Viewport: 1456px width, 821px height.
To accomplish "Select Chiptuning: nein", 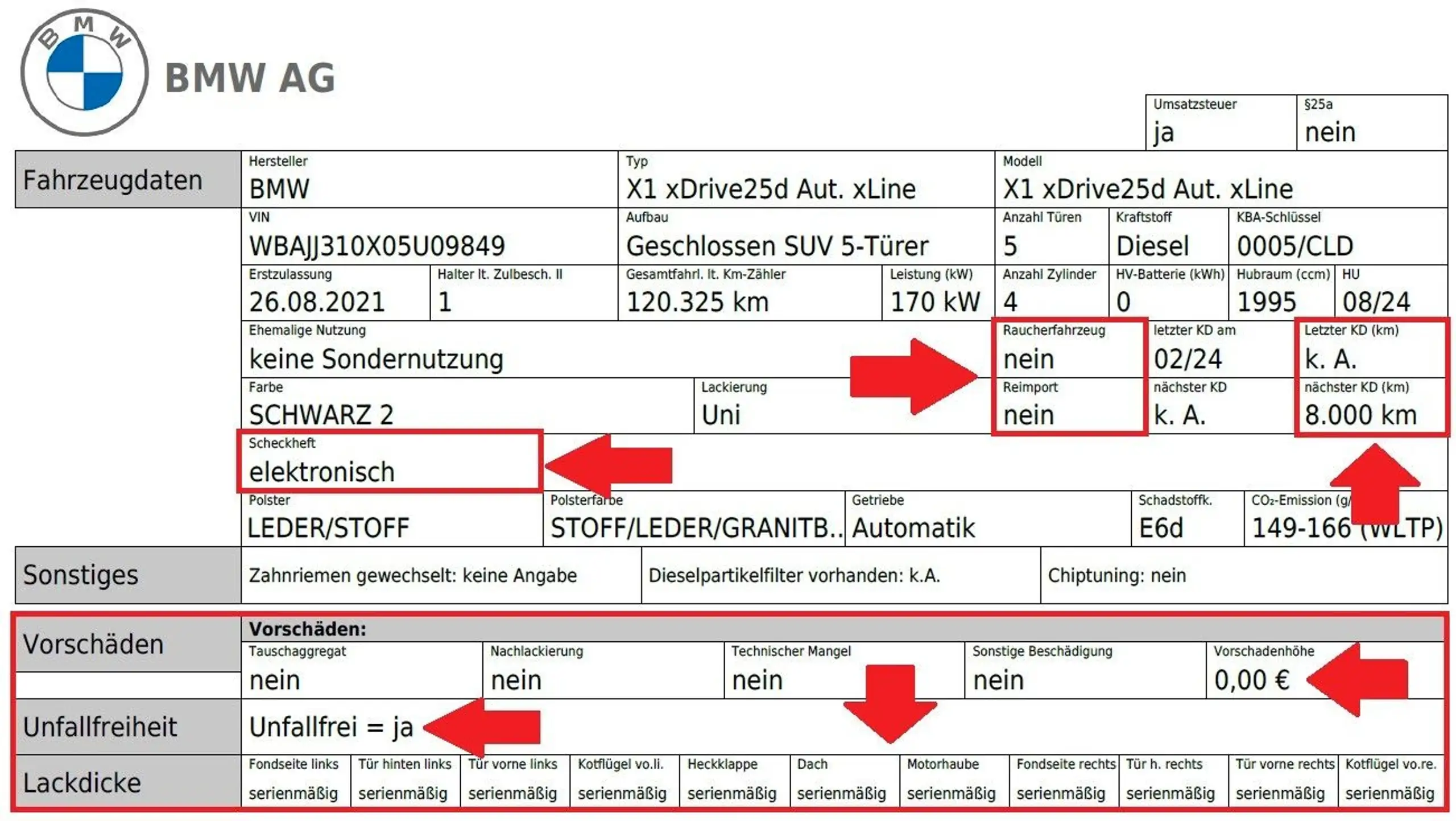I will tap(1117, 575).
